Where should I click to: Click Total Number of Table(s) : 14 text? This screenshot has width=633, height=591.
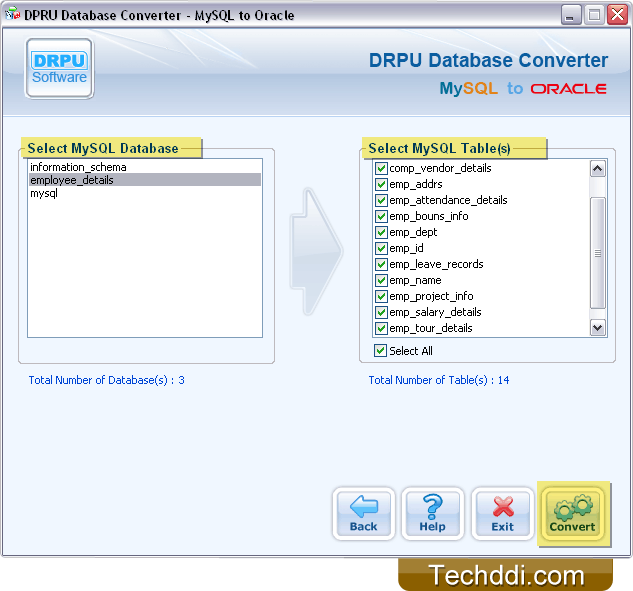coord(439,380)
